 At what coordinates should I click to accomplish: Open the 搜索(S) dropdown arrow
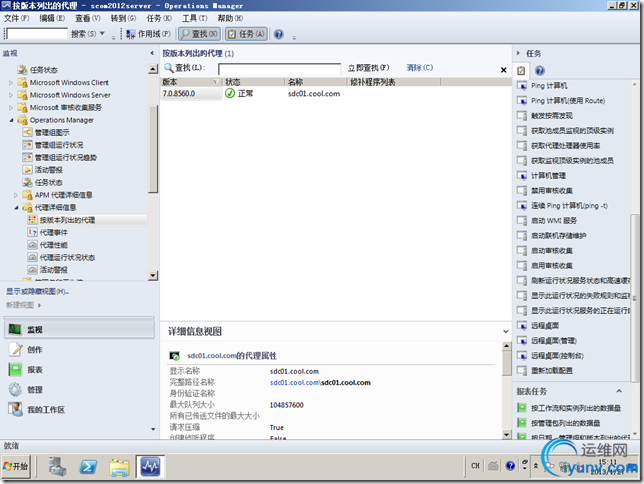(102, 34)
